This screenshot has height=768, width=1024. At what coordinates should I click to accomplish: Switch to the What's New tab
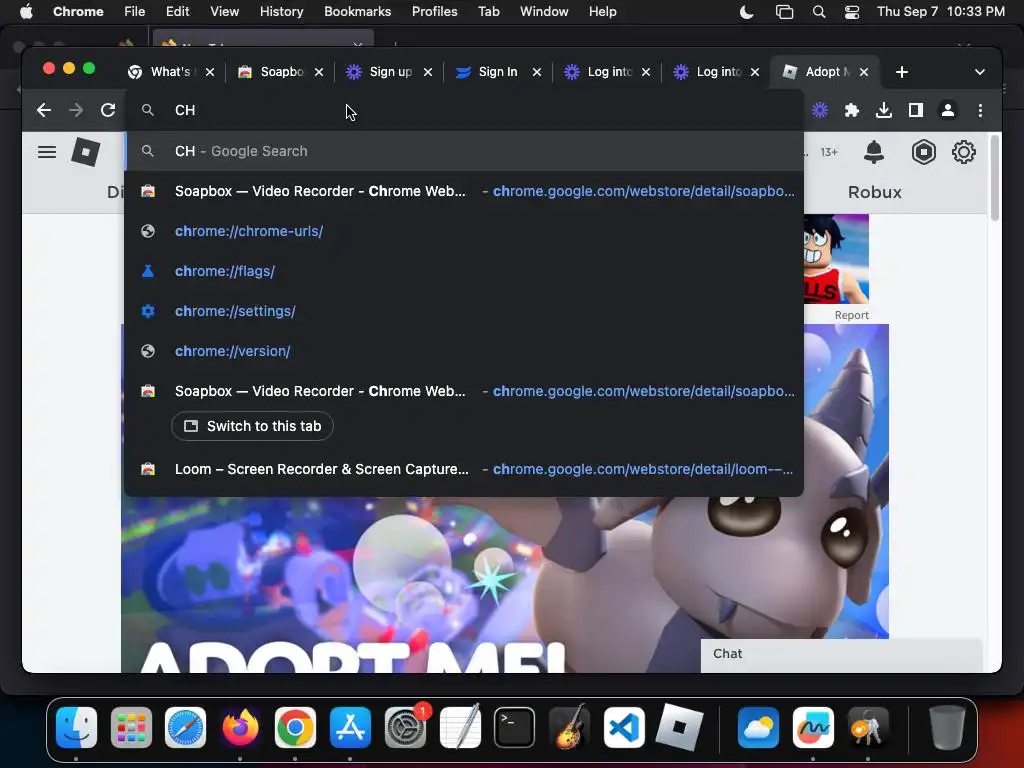tap(169, 72)
